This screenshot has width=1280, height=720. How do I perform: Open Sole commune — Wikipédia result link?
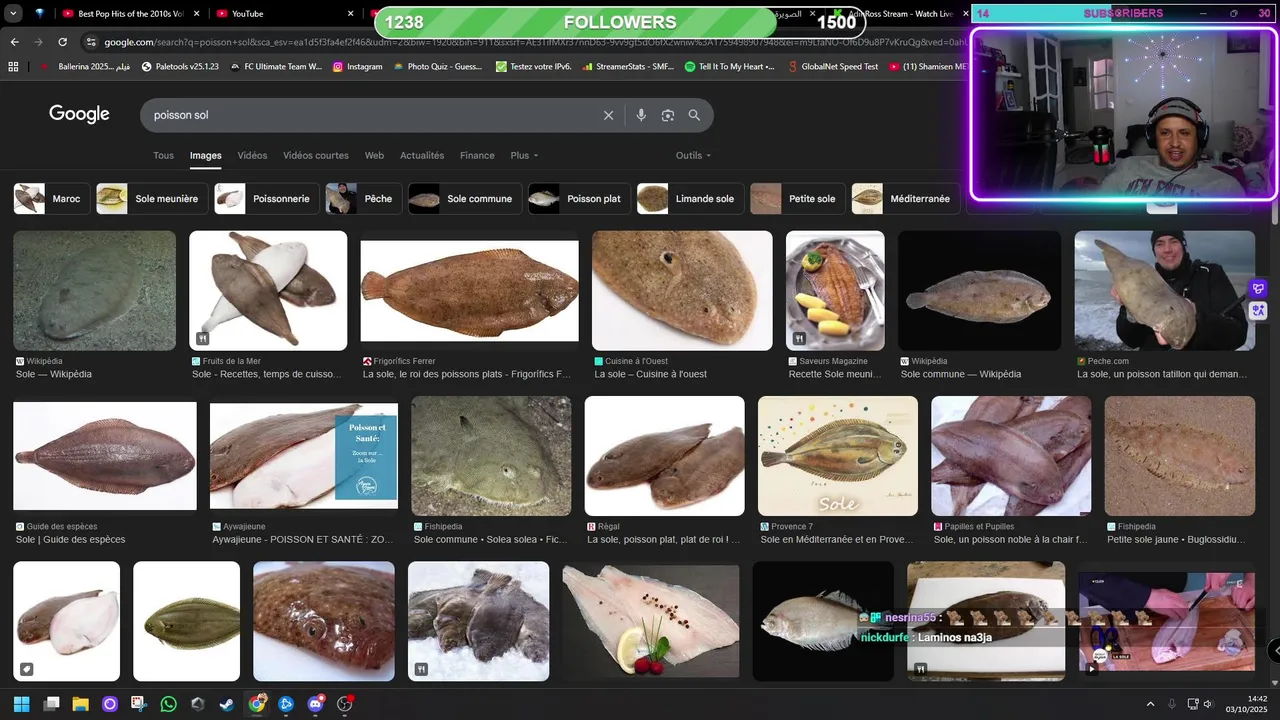pyautogui.click(x=961, y=374)
